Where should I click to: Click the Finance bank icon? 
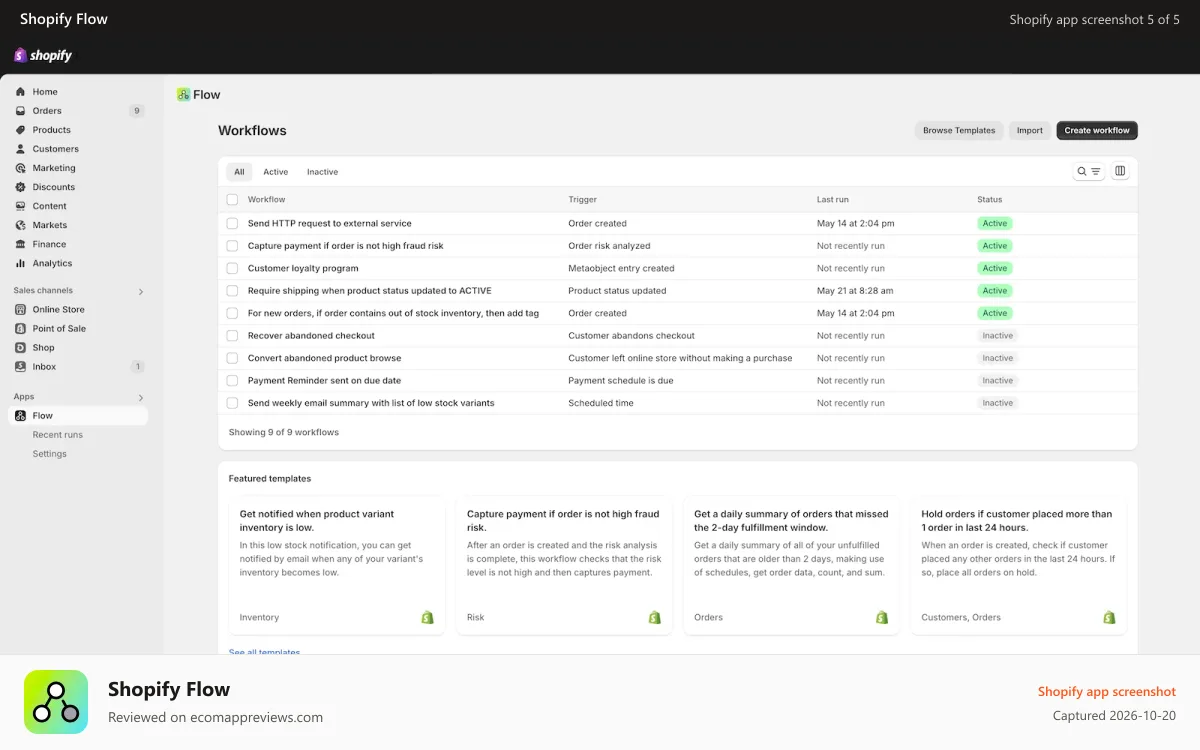point(20,244)
